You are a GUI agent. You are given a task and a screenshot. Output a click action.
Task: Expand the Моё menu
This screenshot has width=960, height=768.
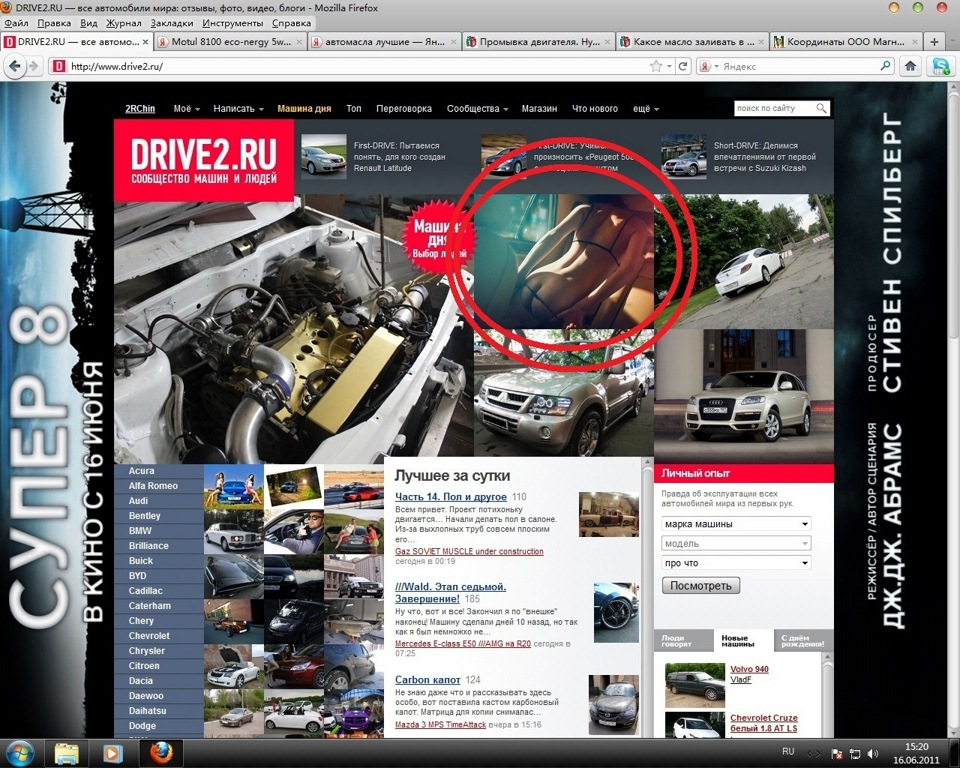click(x=187, y=108)
